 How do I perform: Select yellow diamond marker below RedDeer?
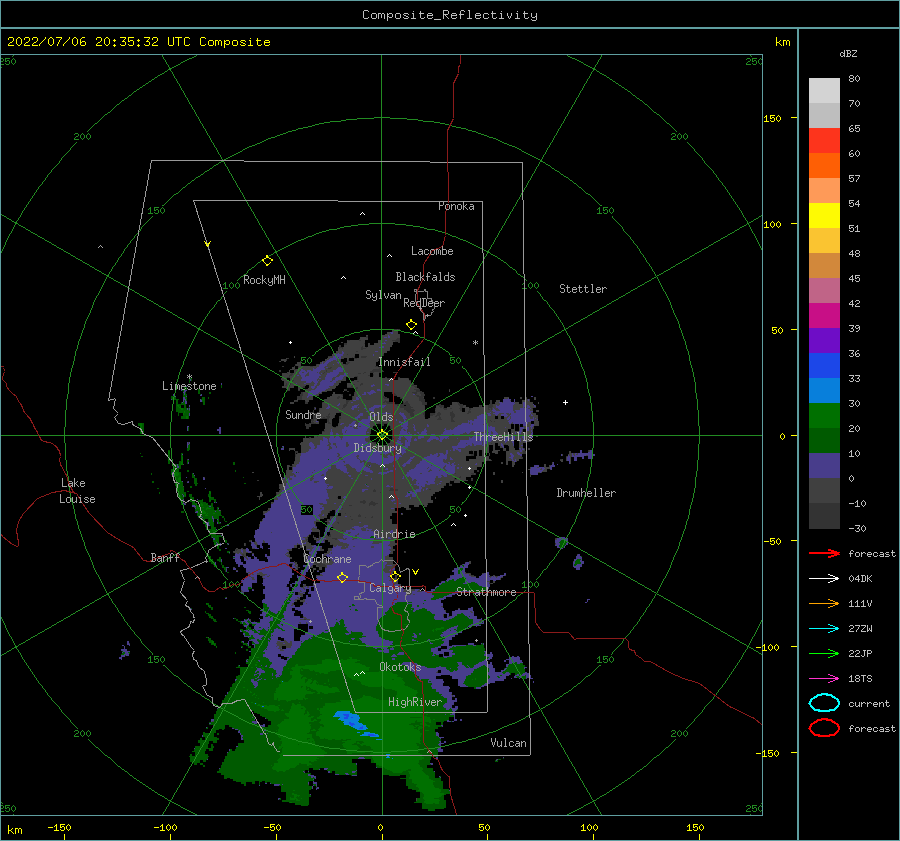[412, 324]
